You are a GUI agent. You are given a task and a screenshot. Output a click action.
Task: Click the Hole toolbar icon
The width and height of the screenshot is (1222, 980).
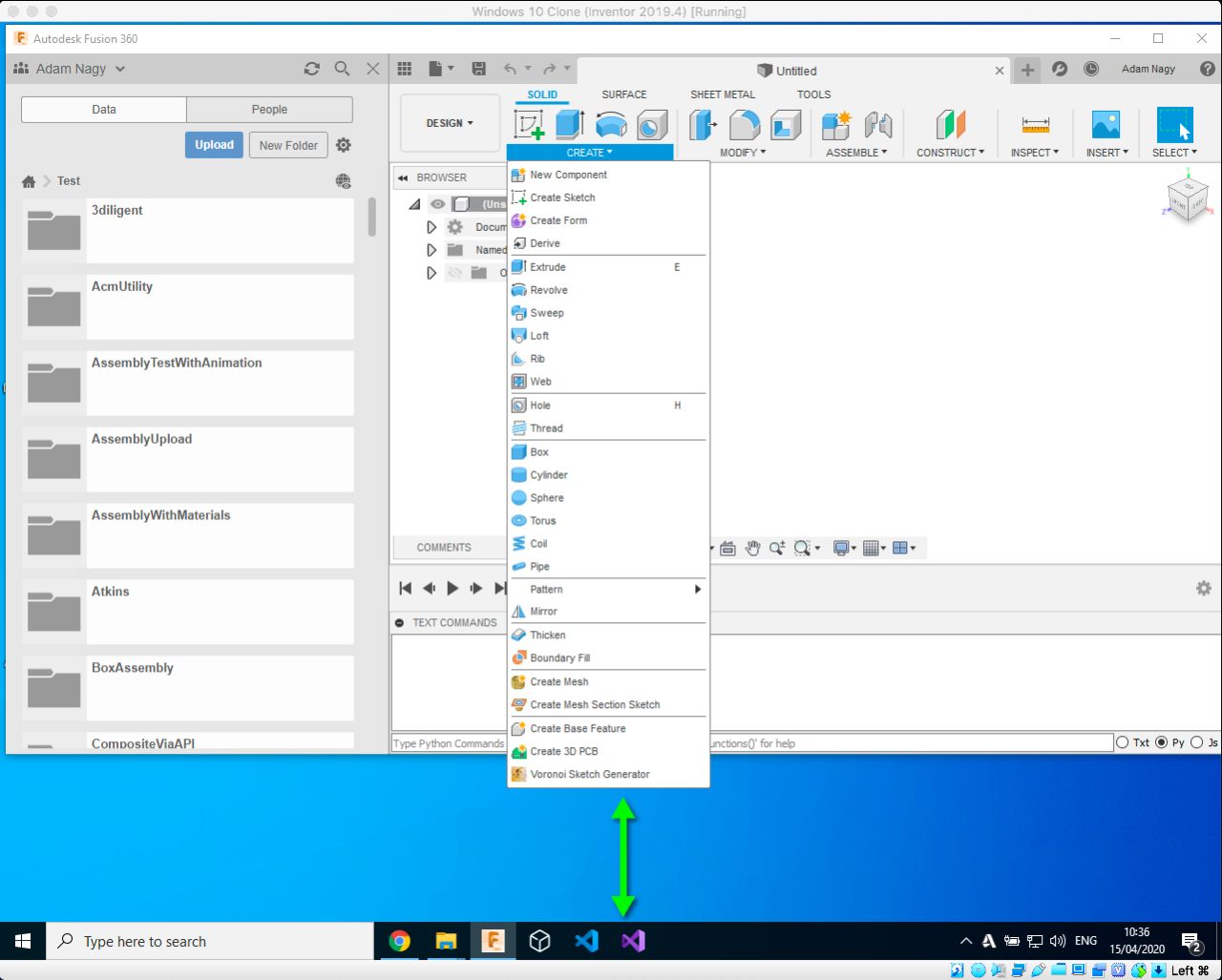pos(652,125)
